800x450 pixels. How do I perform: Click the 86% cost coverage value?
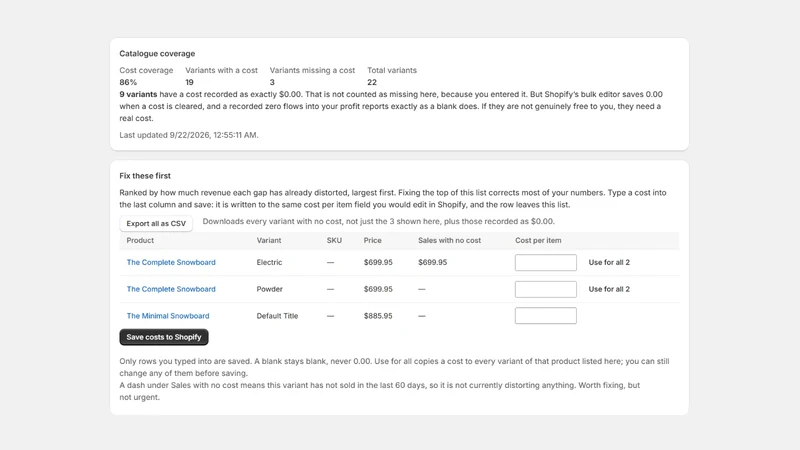click(x=128, y=82)
